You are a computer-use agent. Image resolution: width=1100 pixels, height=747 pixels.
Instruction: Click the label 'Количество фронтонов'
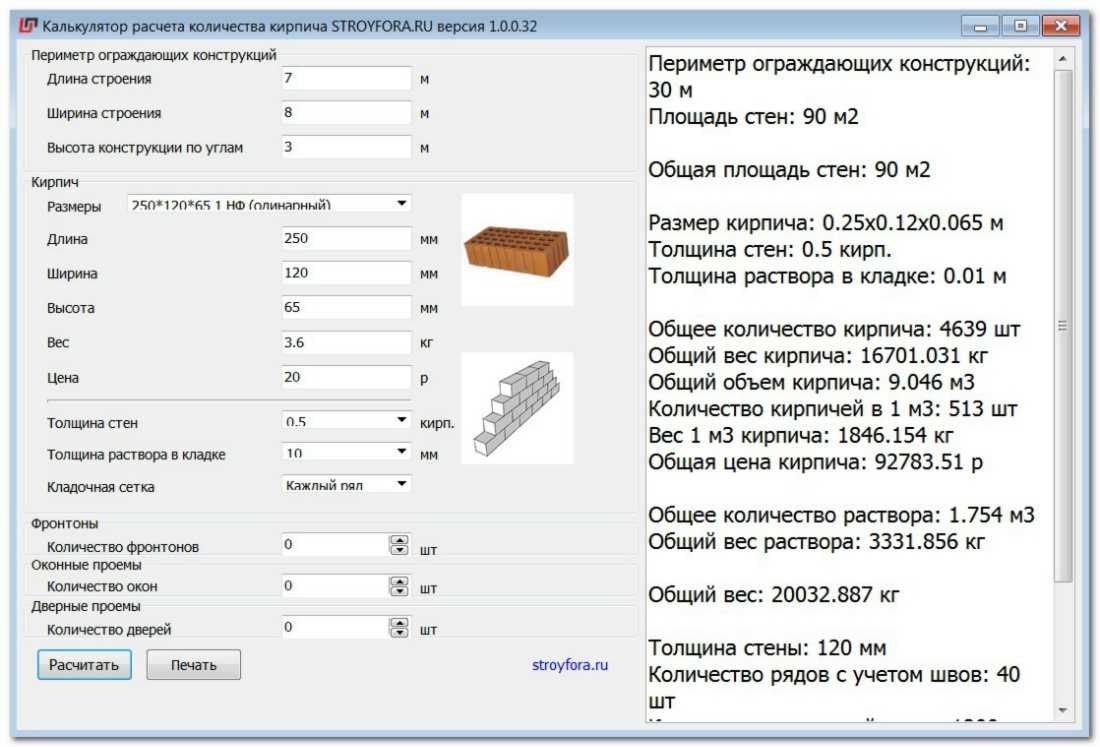tap(123, 546)
